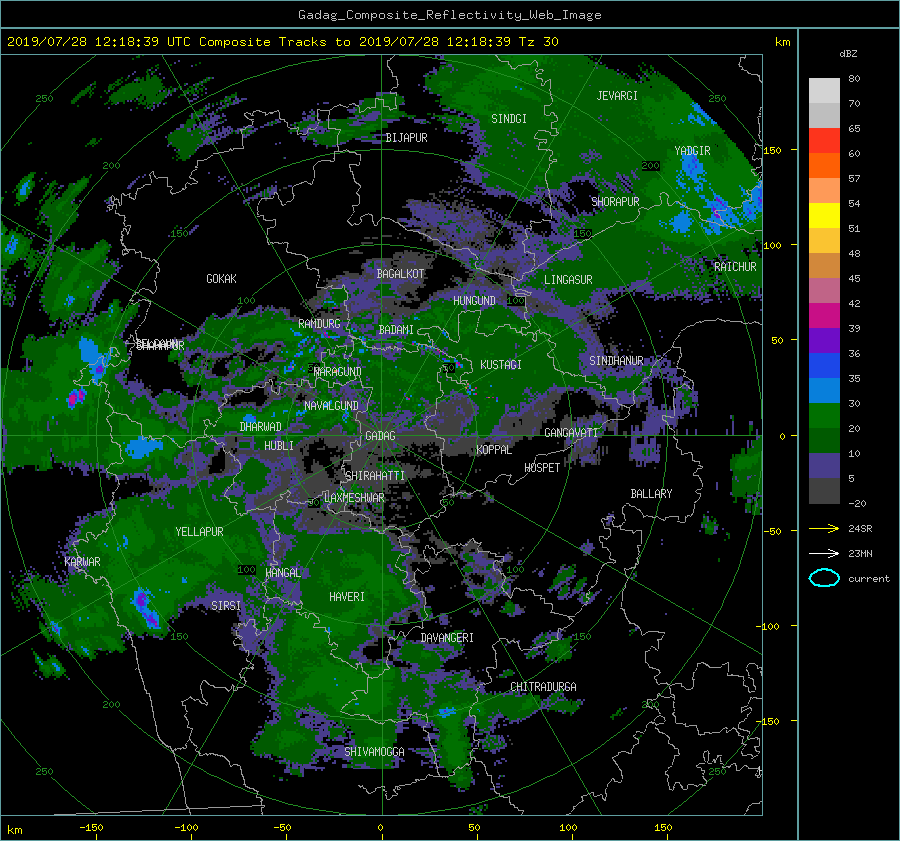Click the KUSTAGI city label
Screen dimensions: 900x841
pyautogui.click(x=501, y=365)
